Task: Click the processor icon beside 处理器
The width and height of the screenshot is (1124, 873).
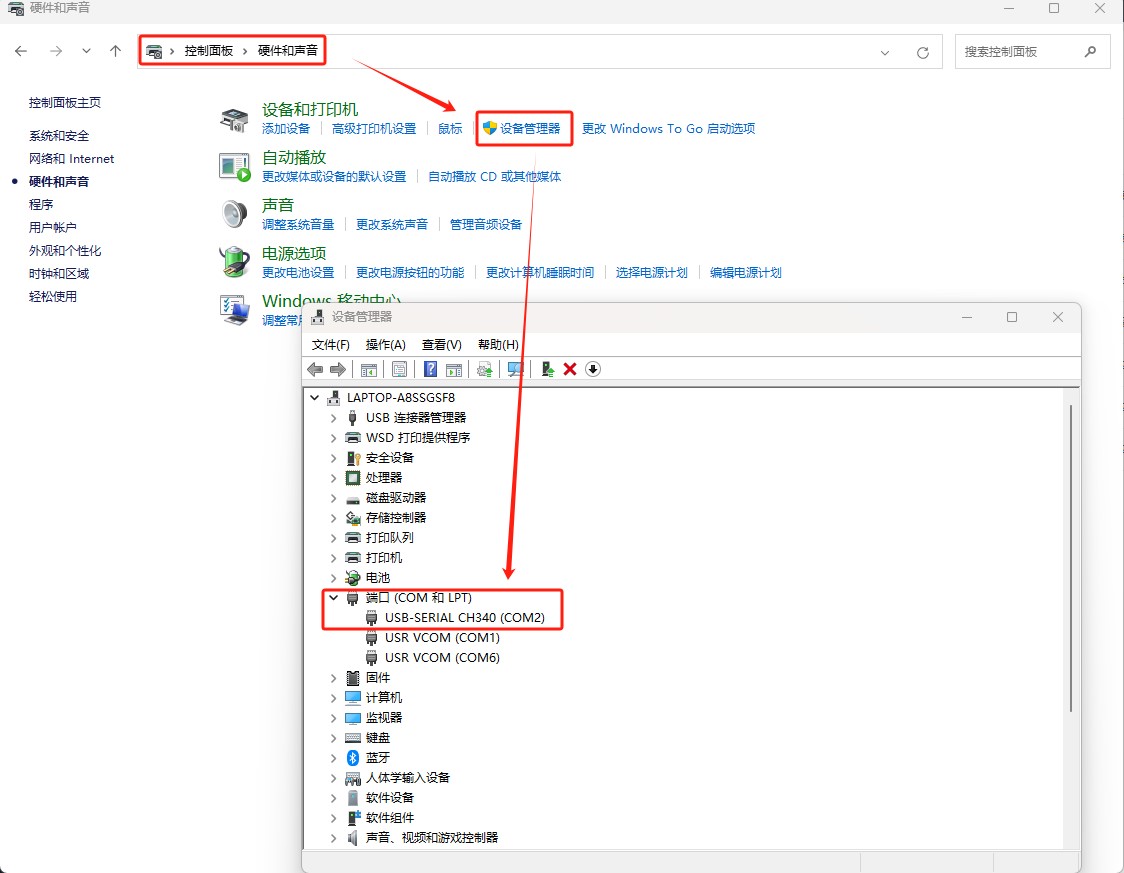Action: point(353,477)
